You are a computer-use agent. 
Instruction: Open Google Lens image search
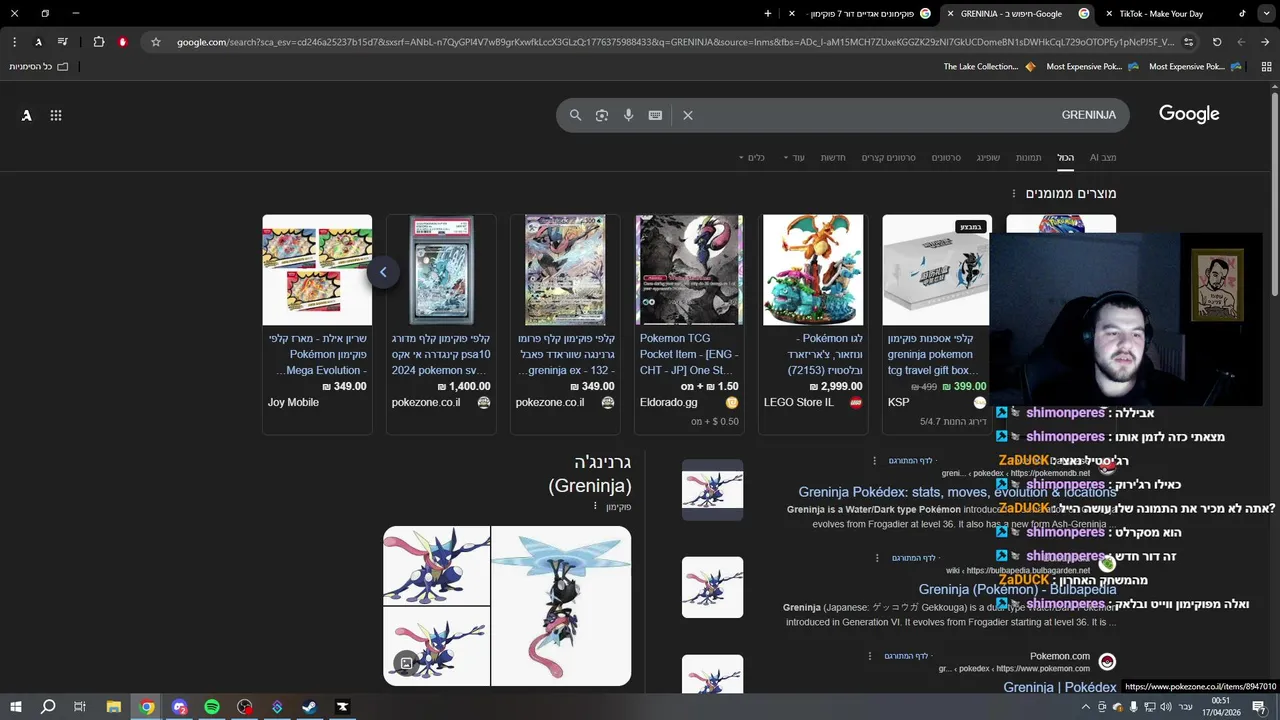tap(602, 115)
